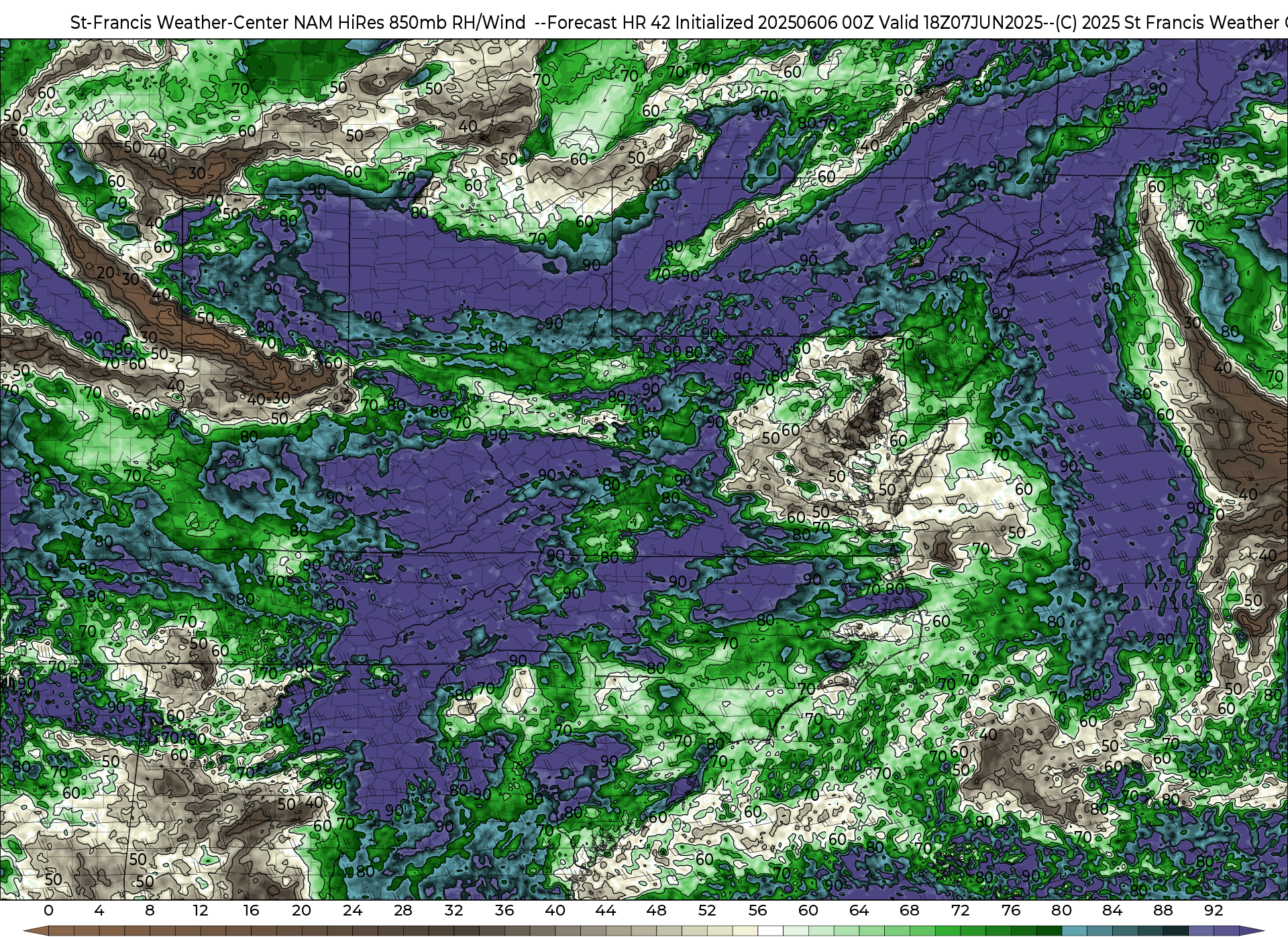The width and height of the screenshot is (1288, 939).
Task: Click the '24' tick label on the legend
Action: (x=352, y=910)
